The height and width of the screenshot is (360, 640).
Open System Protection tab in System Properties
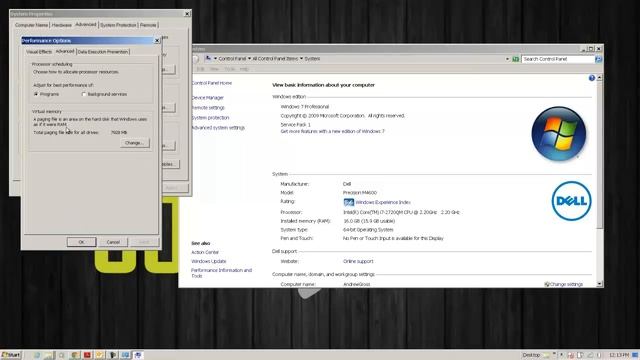click(118, 25)
